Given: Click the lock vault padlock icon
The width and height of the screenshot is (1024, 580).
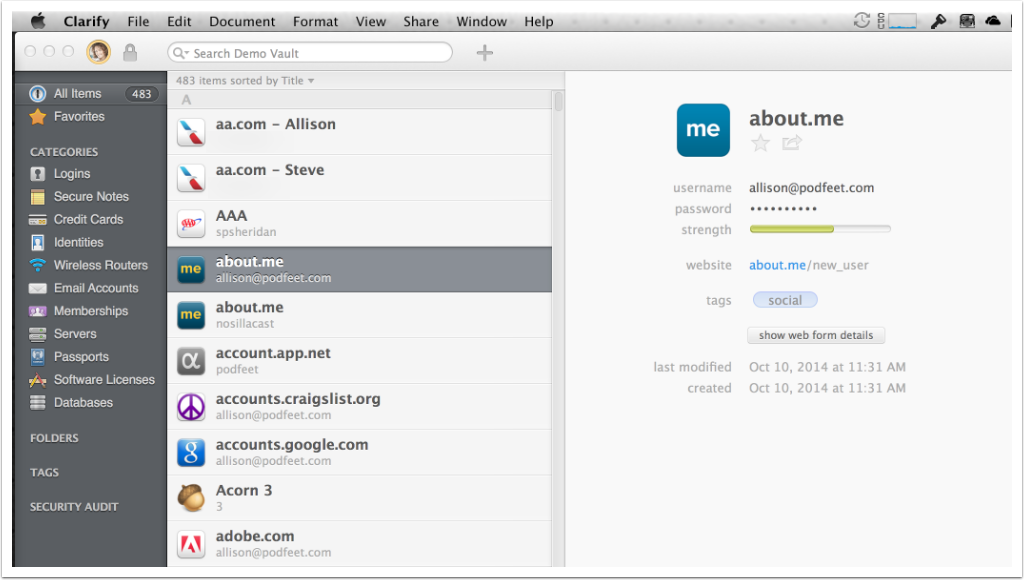Looking at the screenshot, I should 130,52.
